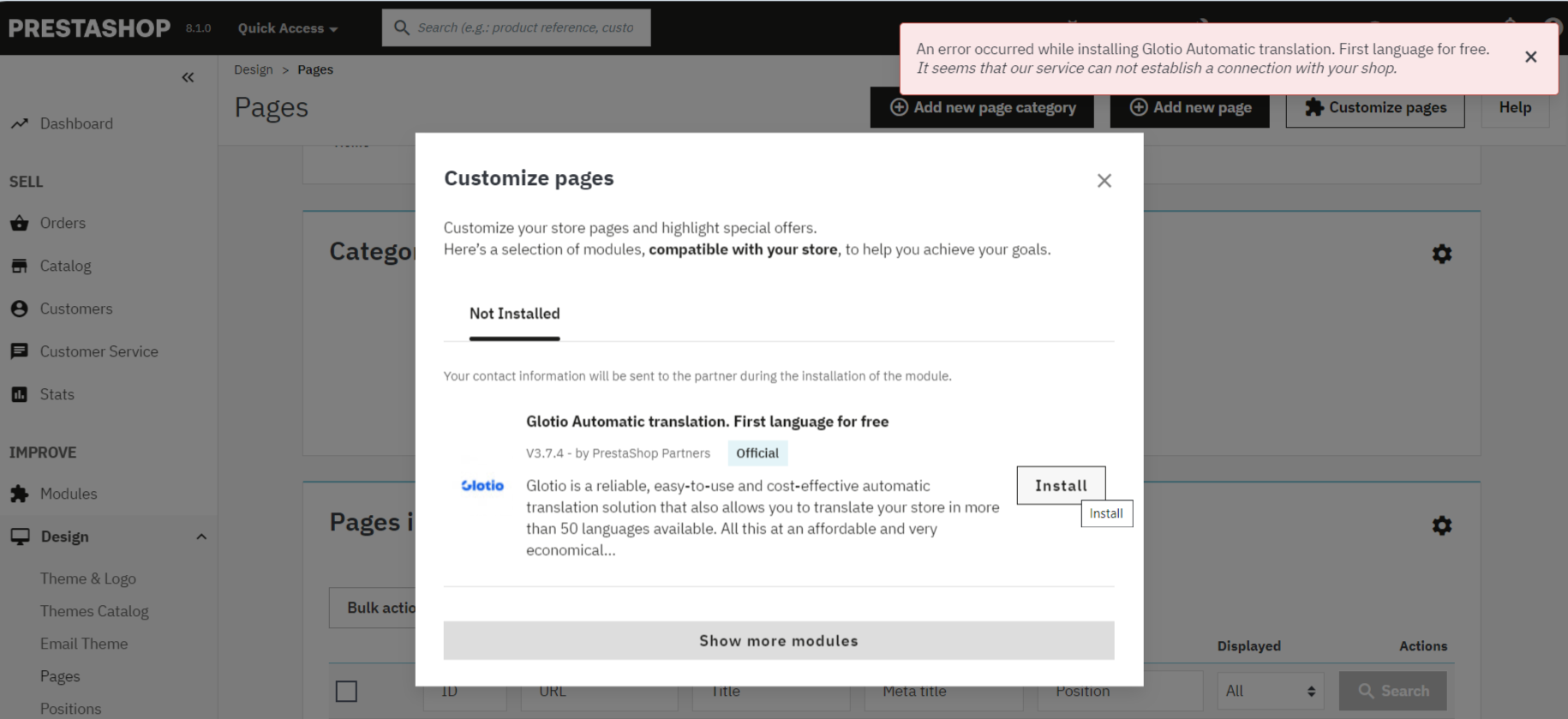Image resolution: width=1568 pixels, height=719 pixels.
Task: Tick the select-all checkbox in the pages table
Action: pyautogui.click(x=346, y=691)
